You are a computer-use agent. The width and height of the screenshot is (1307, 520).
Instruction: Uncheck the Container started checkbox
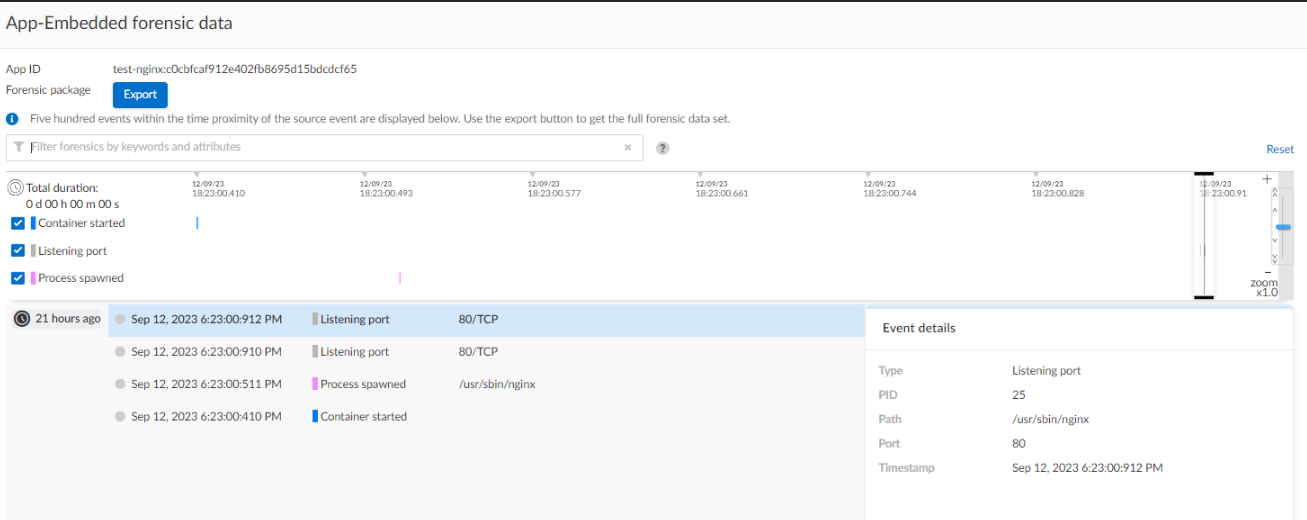[x=18, y=223]
